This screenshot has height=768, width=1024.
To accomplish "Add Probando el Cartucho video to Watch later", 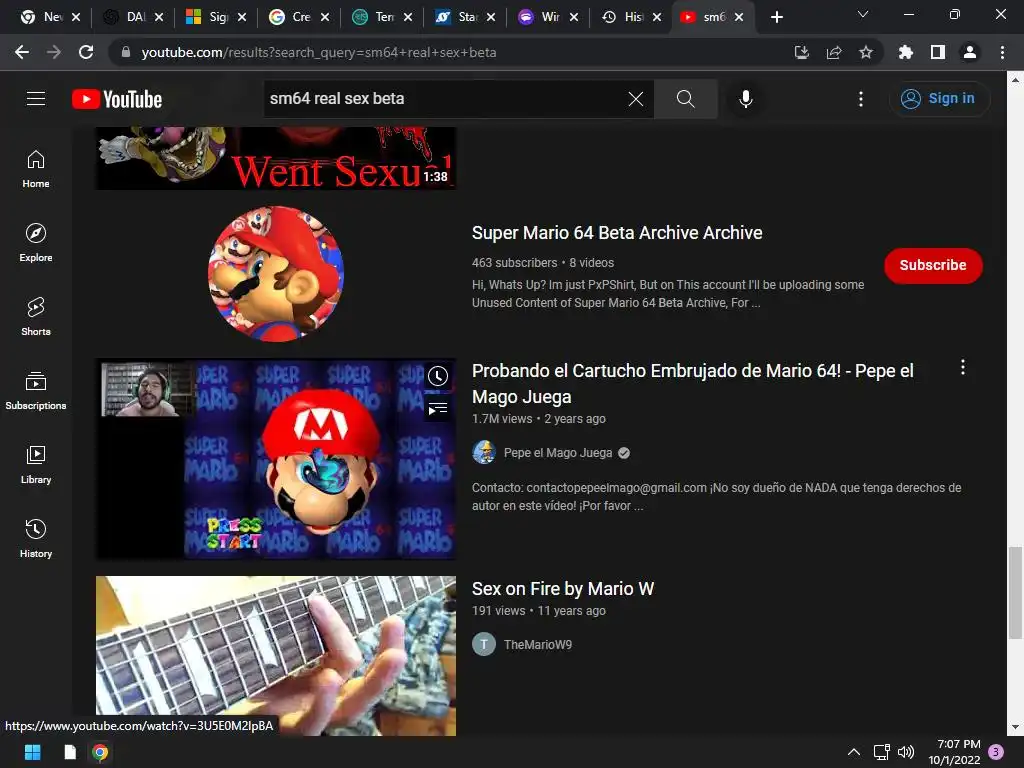I will click(438, 376).
